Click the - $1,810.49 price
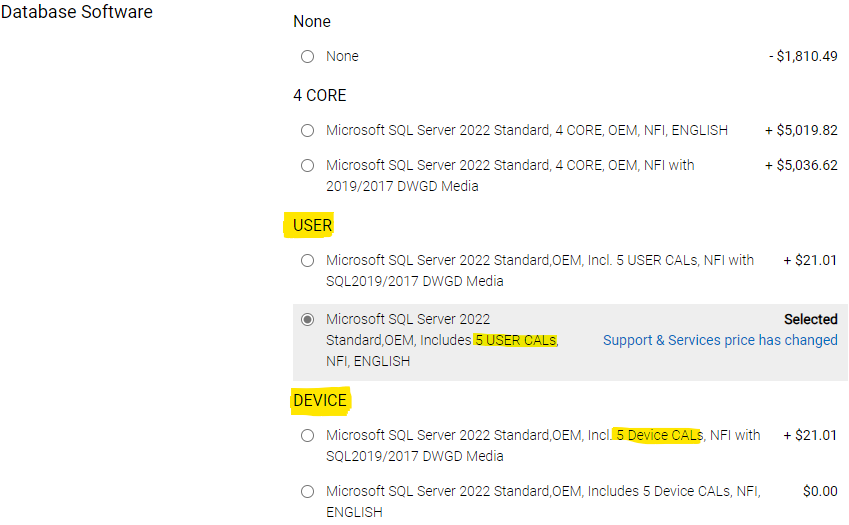This screenshot has width=849, height=525. 803,57
